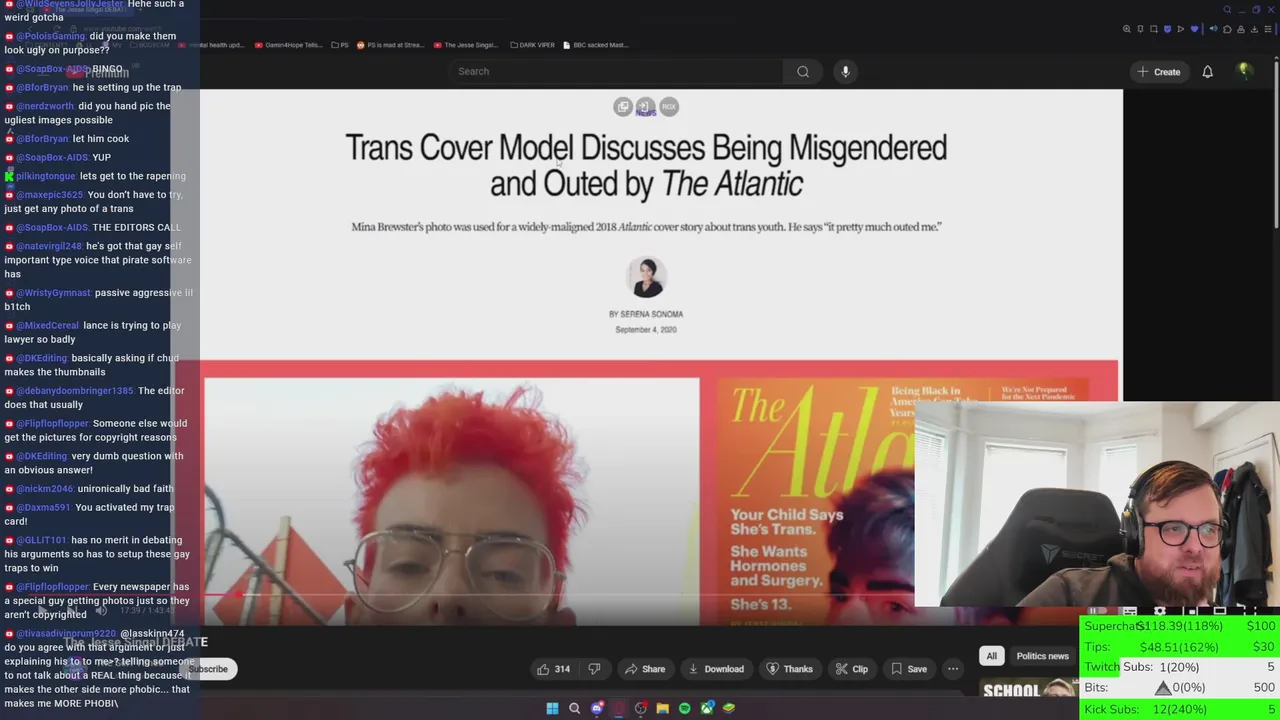Save the video to a playlist
The height and width of the screenshot is (720, 1280).
[908, 669]
